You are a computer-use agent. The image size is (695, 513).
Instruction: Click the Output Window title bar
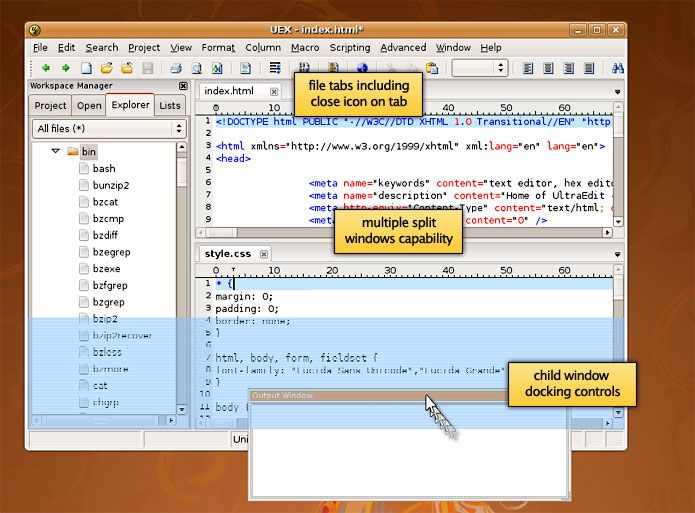(379, 396)
